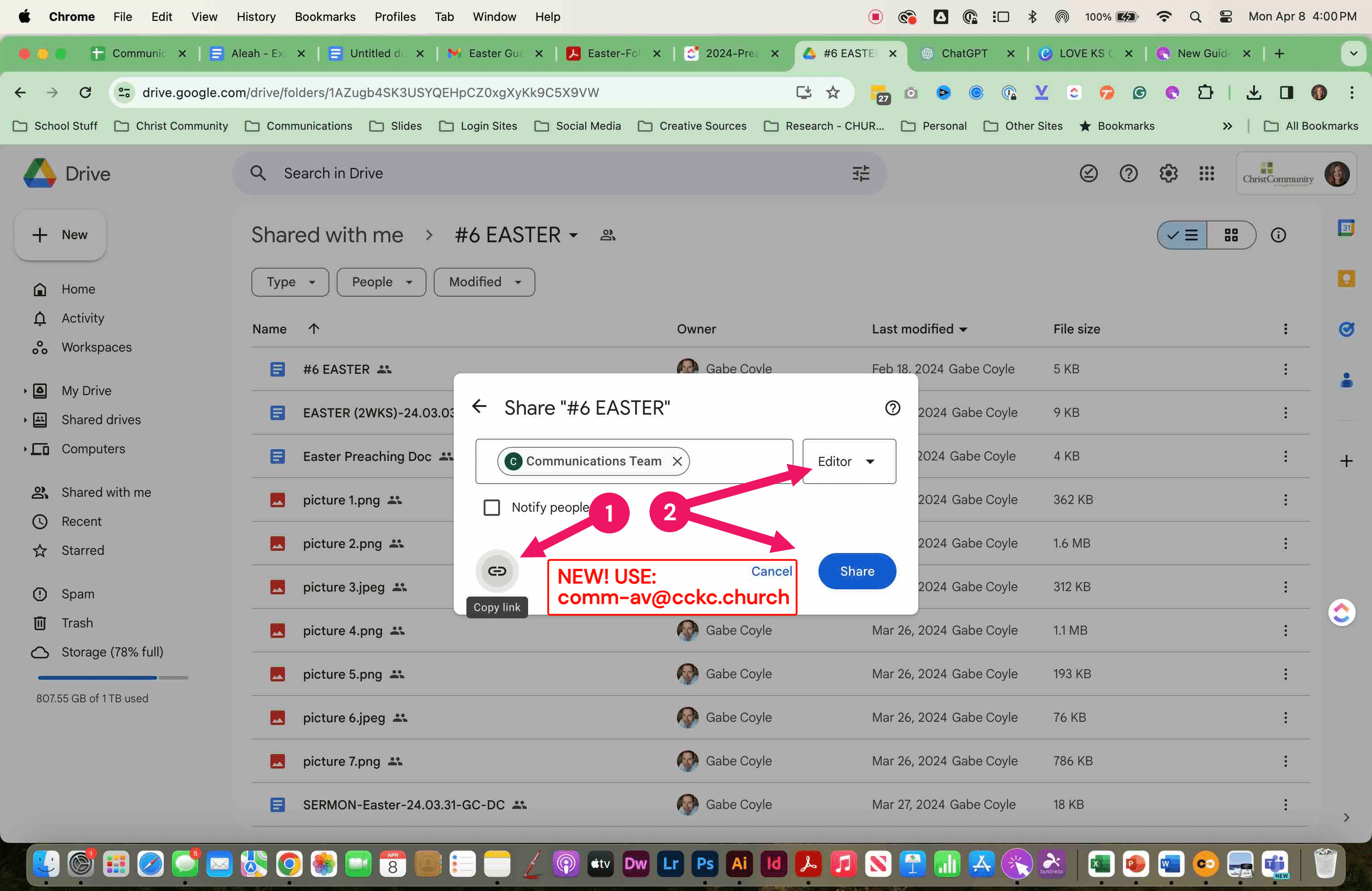The width and height of the screenshot is (1372, 891).
Task: Open the Profiles menu
Action: tap(395, 17)
